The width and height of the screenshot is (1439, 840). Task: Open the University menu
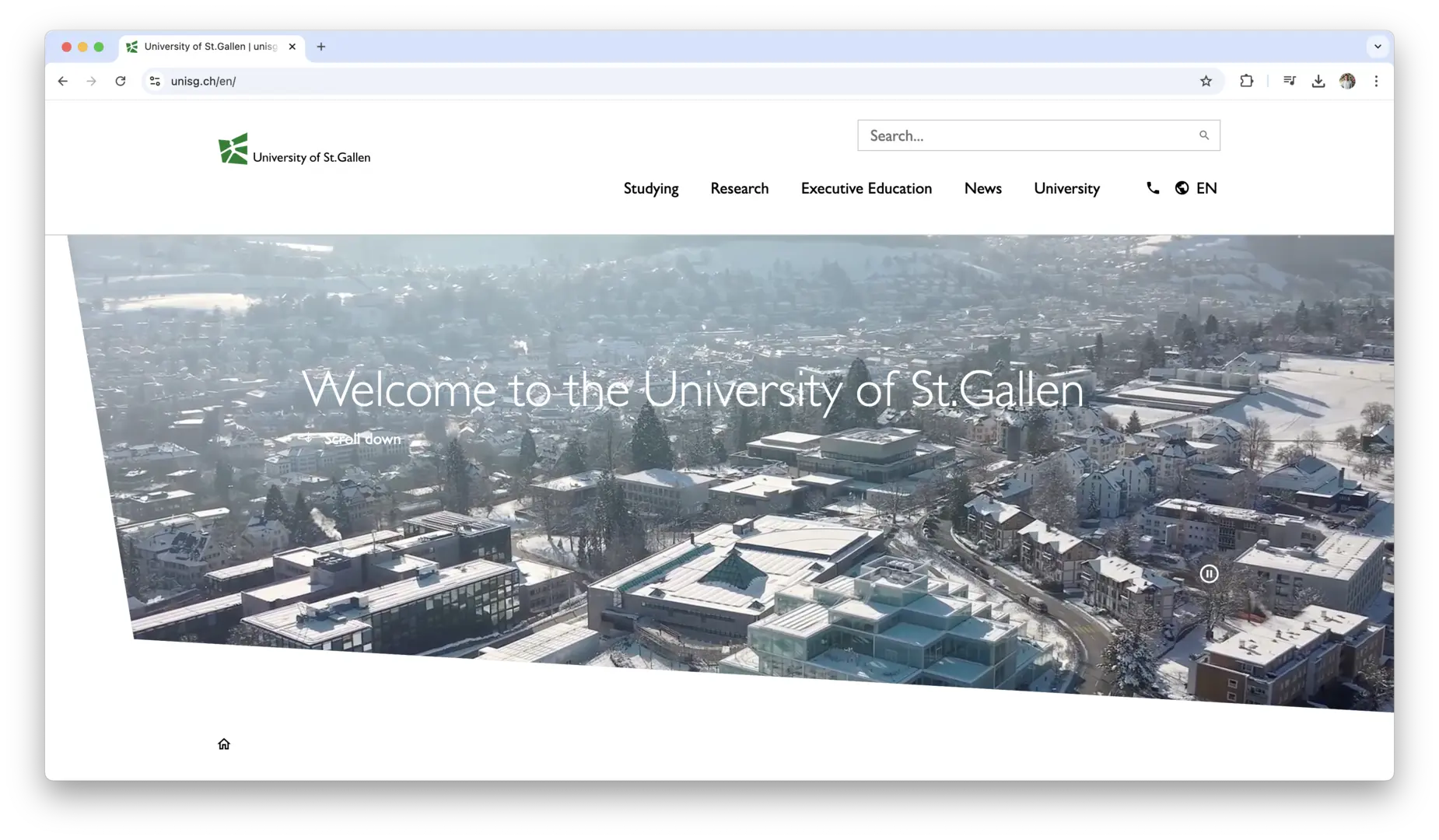[1066, 188]
